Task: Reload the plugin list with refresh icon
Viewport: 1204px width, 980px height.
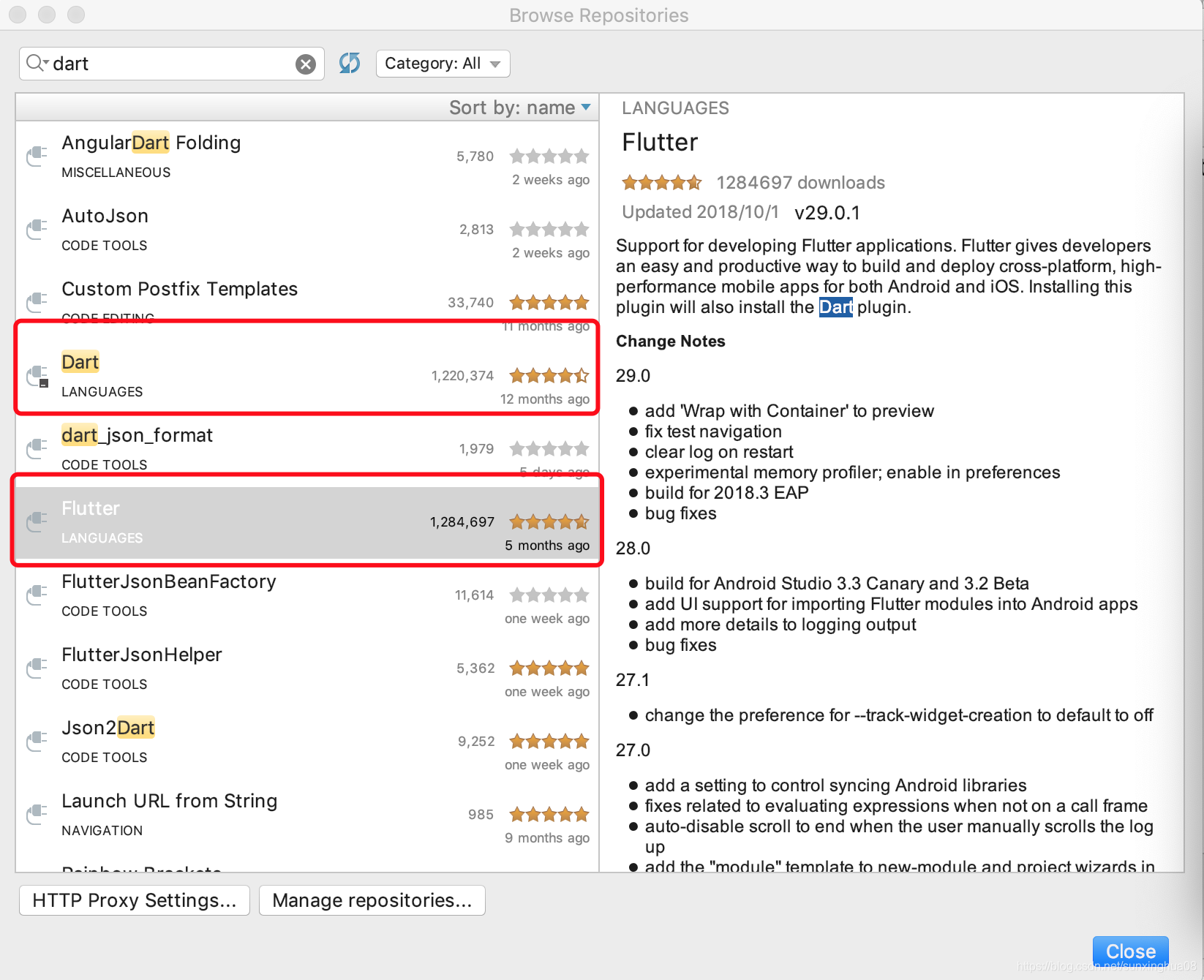Action: [350, 64]
